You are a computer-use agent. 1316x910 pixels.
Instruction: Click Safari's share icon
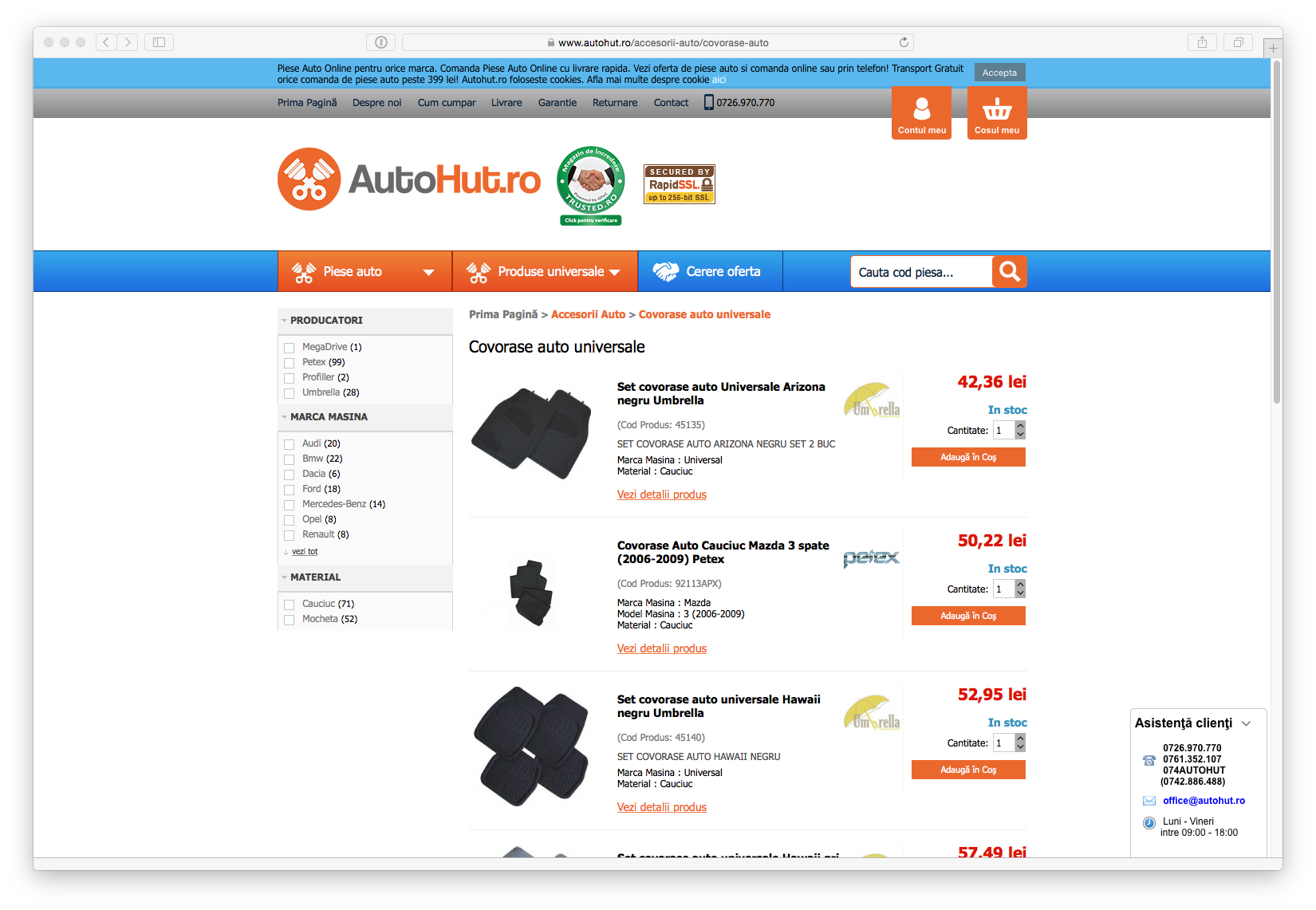(x=1202, y=42)
